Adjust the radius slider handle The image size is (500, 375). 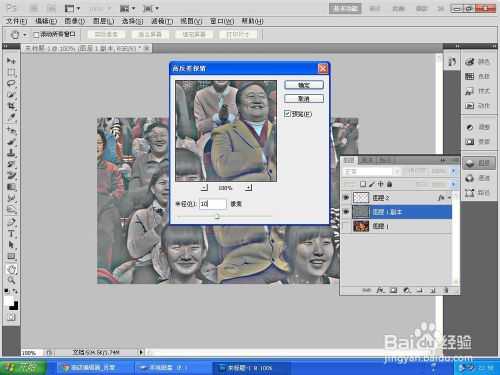217,217
